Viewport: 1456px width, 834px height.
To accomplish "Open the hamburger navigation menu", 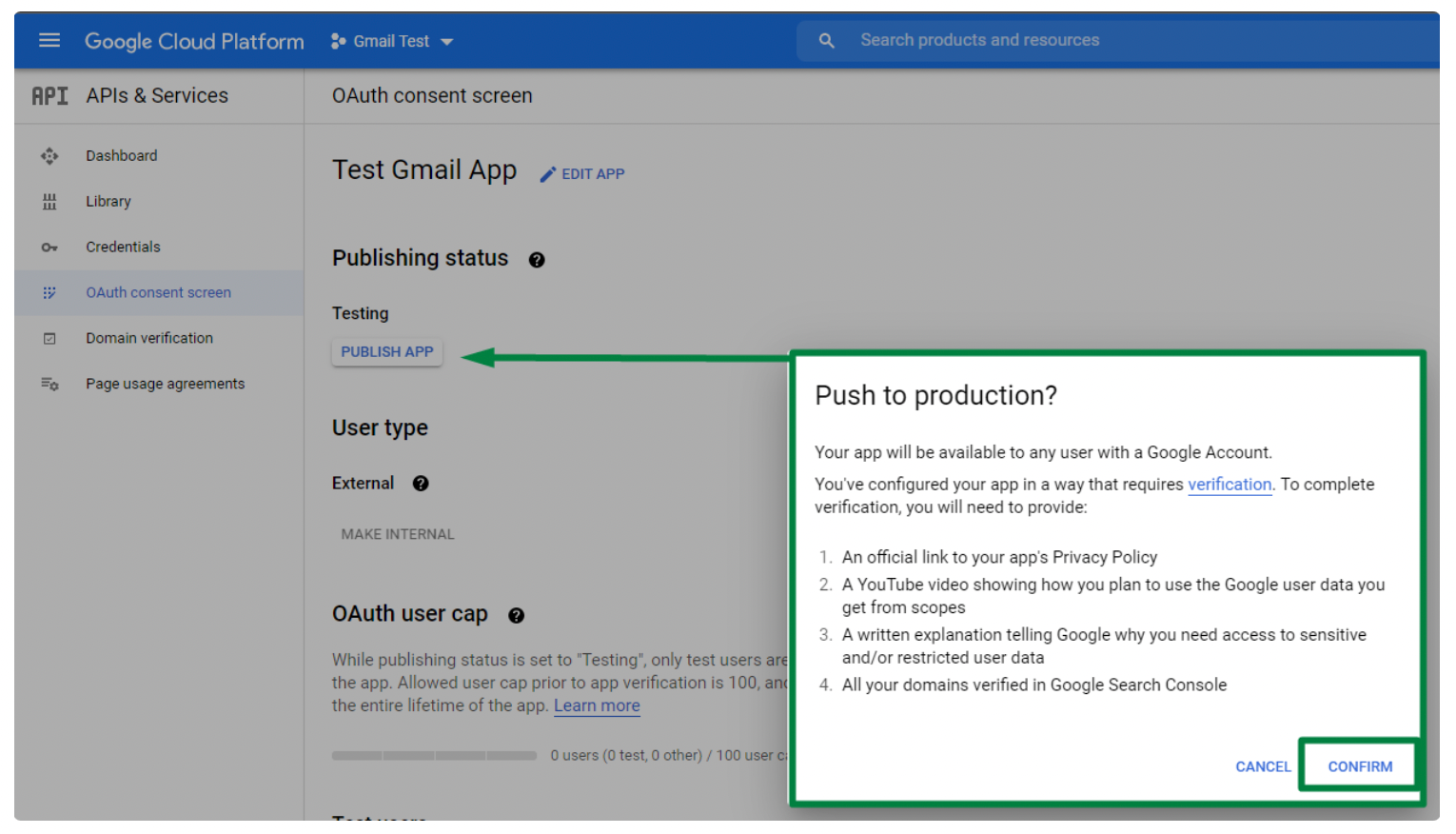I will click(49, 40).
